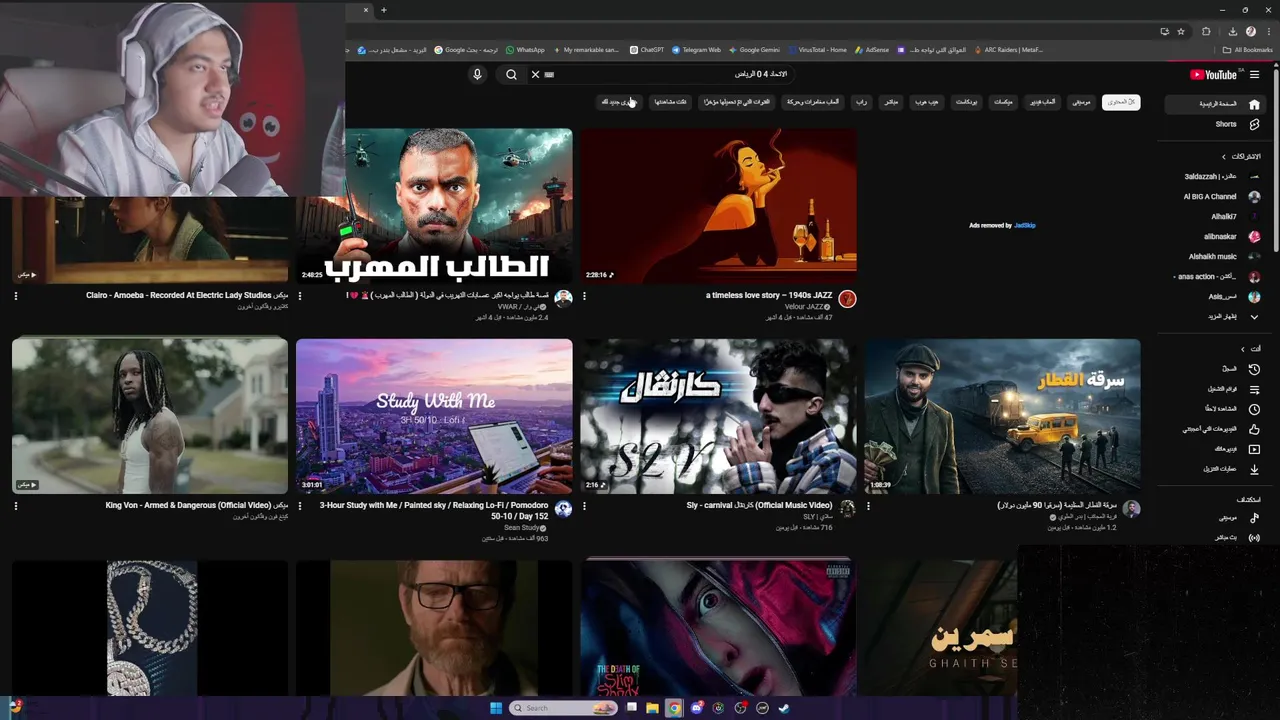Screen dimensions: 1280x720
Task: Expand the You section header
Action: click(1249, 349)
